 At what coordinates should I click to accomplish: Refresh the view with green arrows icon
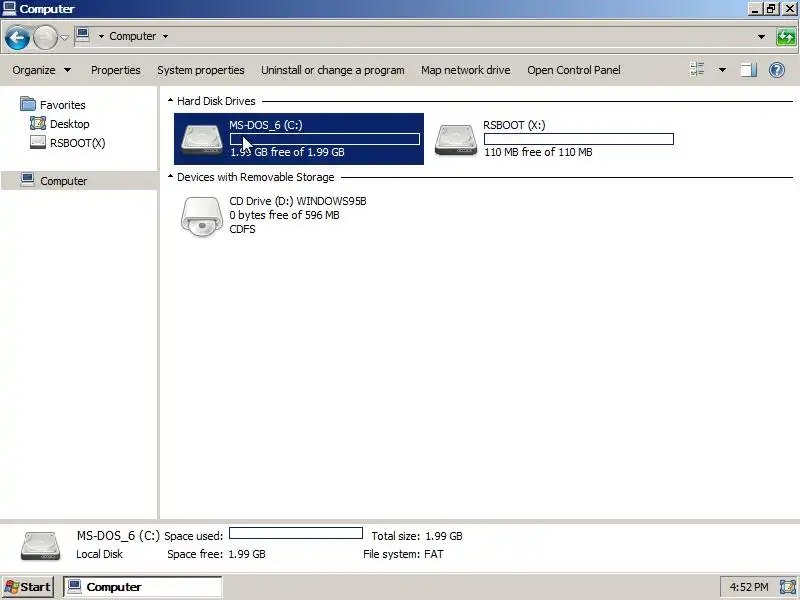coord(786,37)
